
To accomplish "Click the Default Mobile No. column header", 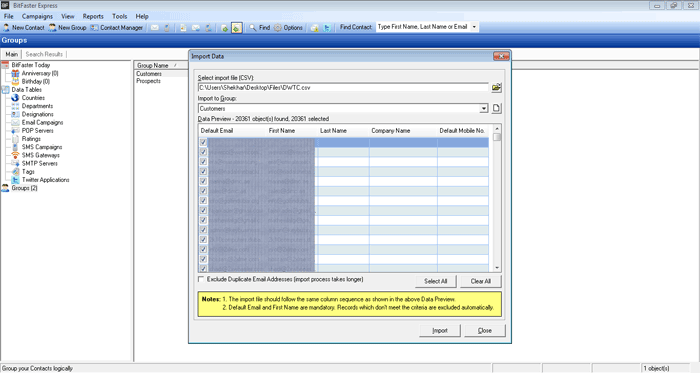I will tap(462, 131).
